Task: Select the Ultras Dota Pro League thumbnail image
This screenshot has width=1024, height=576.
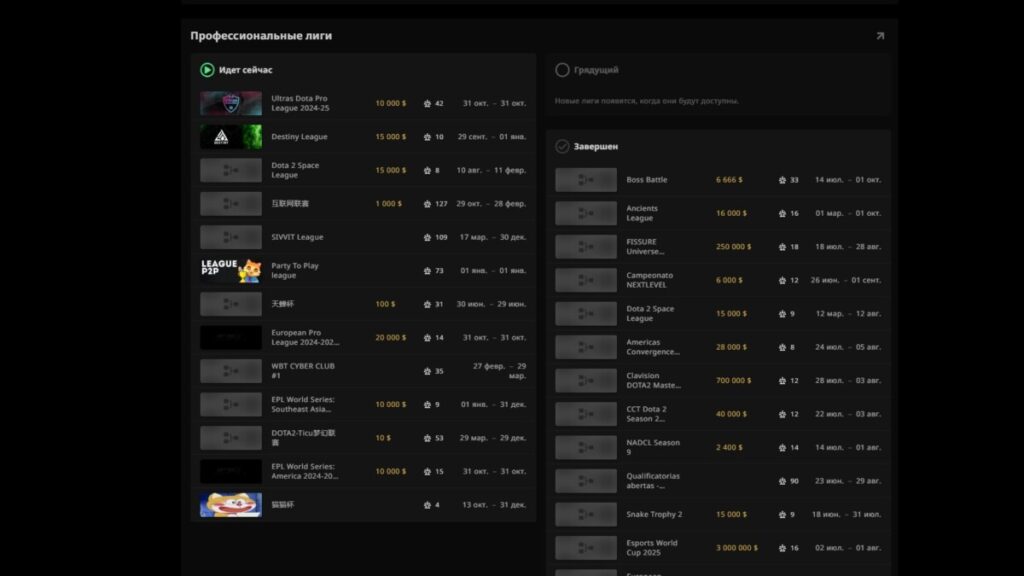Action: 231,104
